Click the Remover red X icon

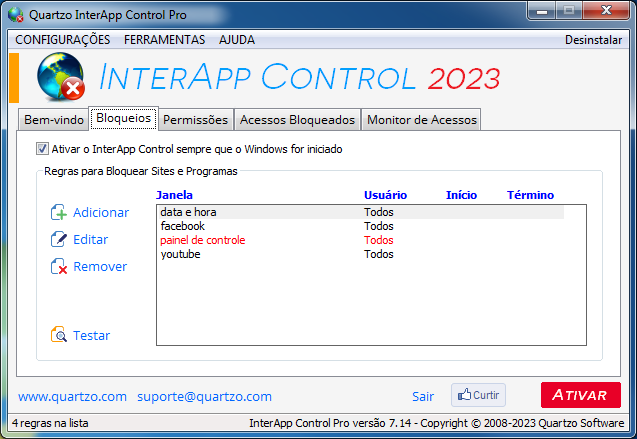point(58,266)
